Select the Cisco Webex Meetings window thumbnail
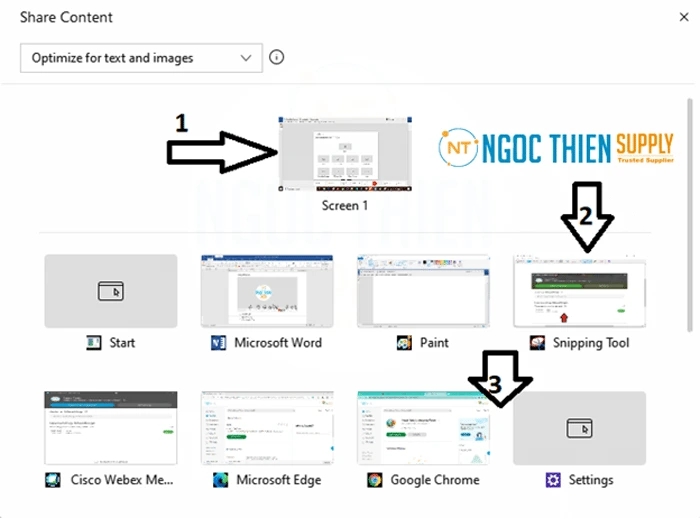This screenshot has width=700, height=518. tap(111, 428)
